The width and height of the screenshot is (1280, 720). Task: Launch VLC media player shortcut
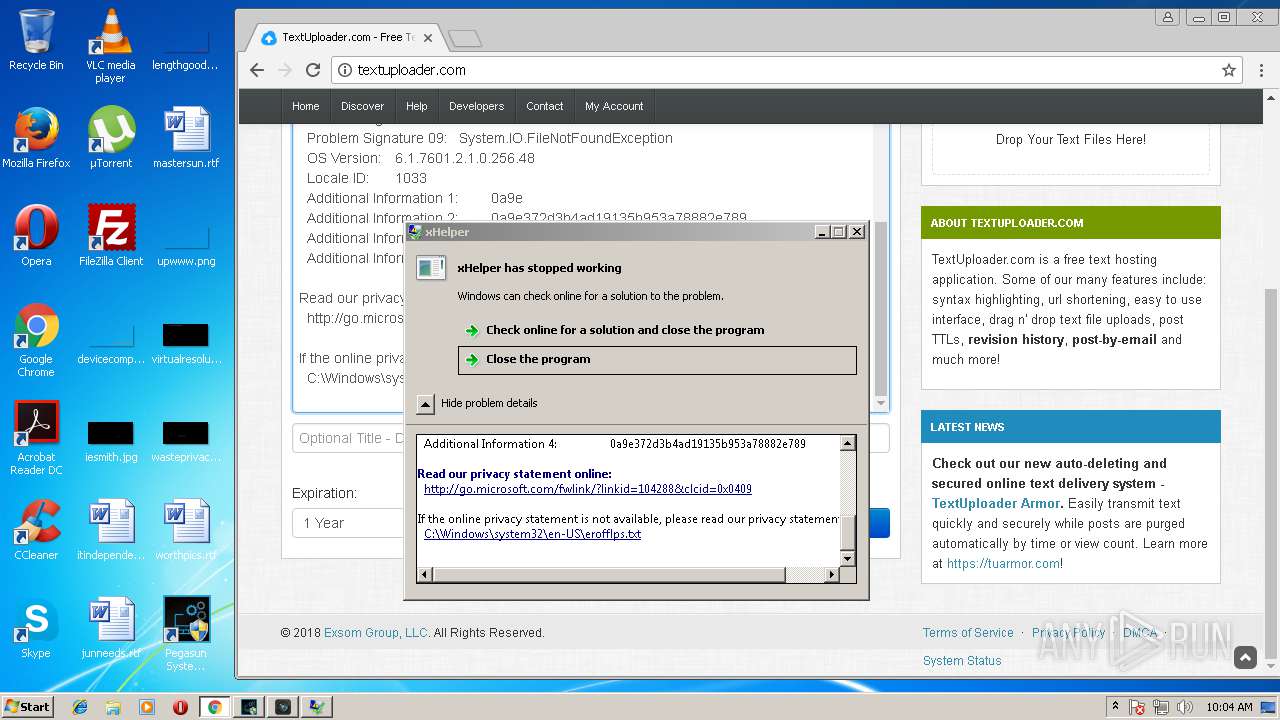[110, 46]
